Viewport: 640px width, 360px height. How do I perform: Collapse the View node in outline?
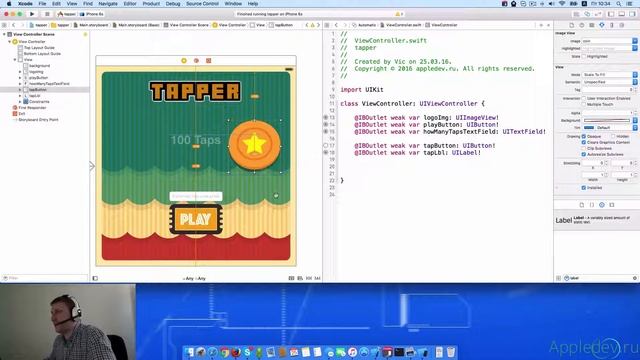click(15, 60)
